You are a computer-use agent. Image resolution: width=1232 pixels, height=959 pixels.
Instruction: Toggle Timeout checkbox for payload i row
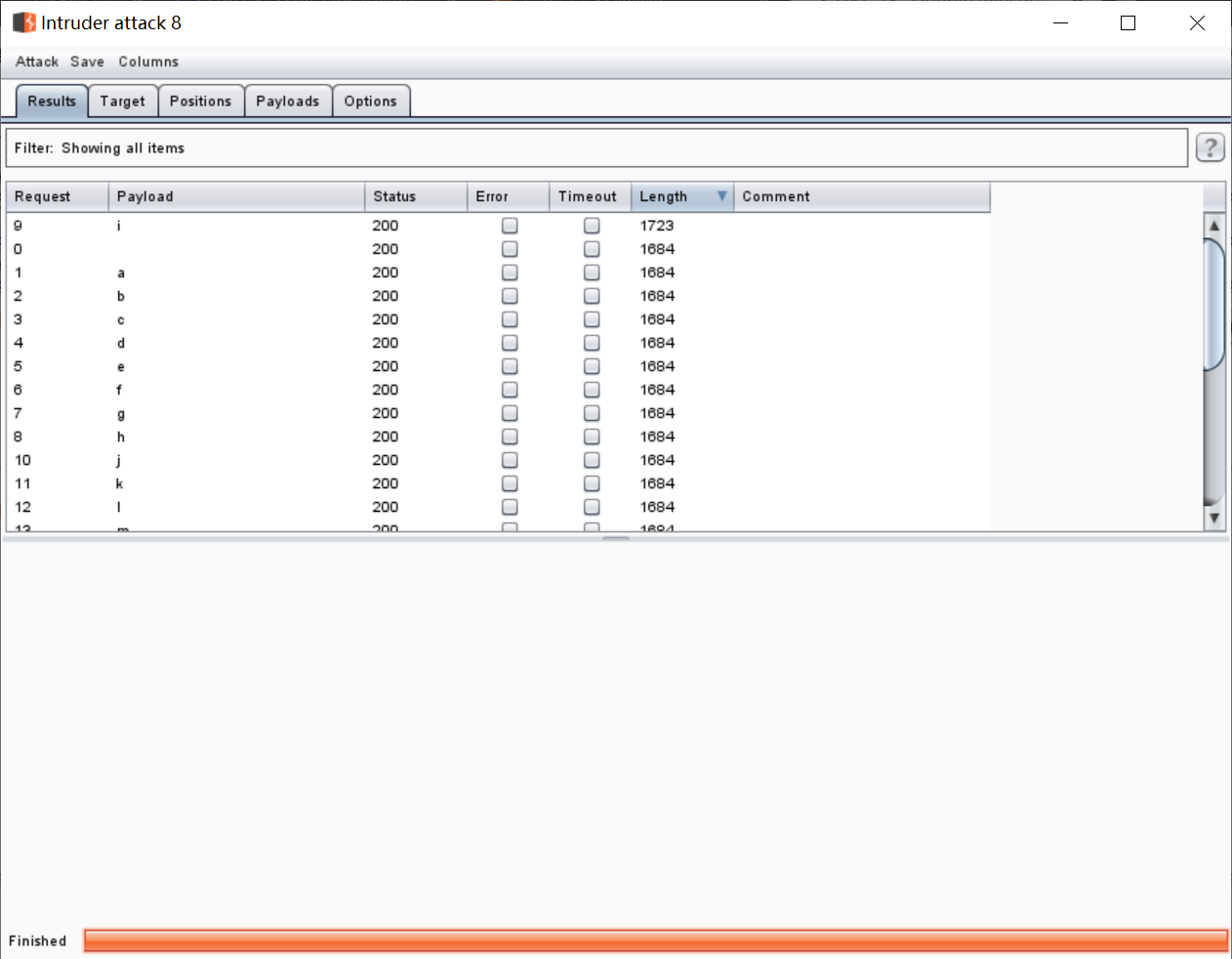click(x=592, y=226)
